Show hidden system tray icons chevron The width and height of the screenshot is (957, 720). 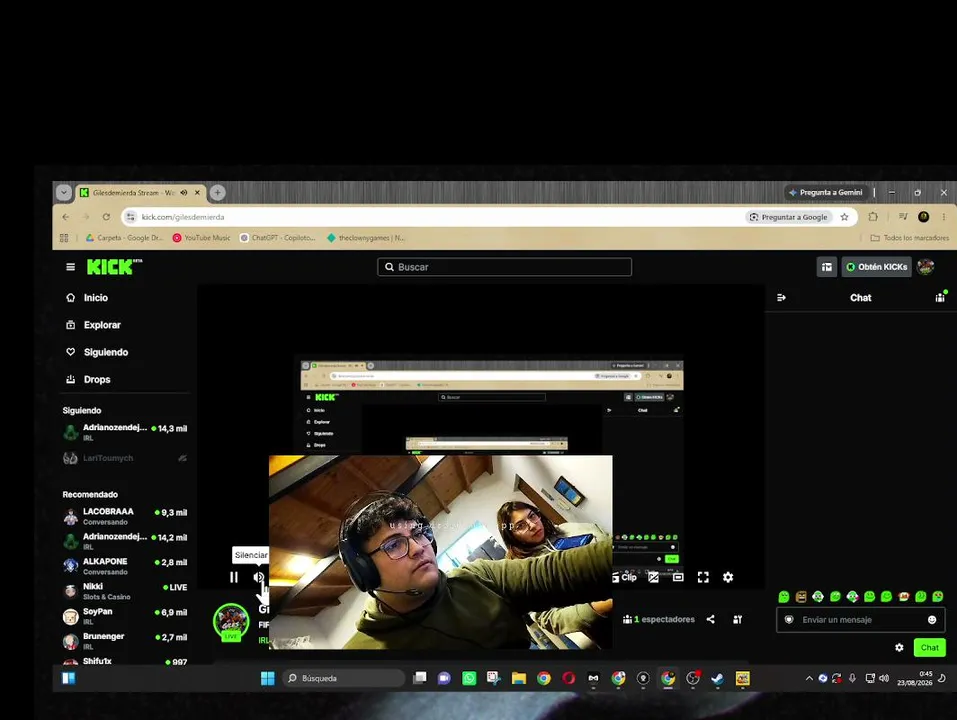point(809,679)
